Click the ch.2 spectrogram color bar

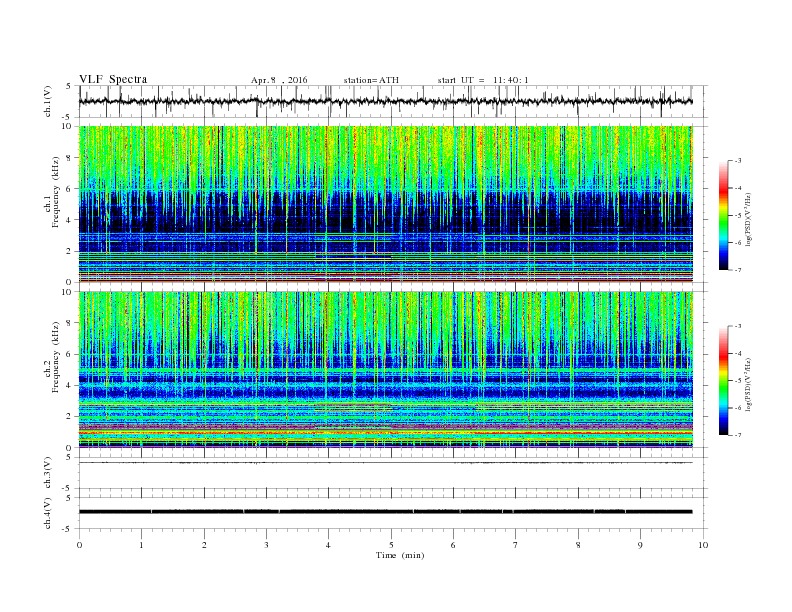point(723,380)
